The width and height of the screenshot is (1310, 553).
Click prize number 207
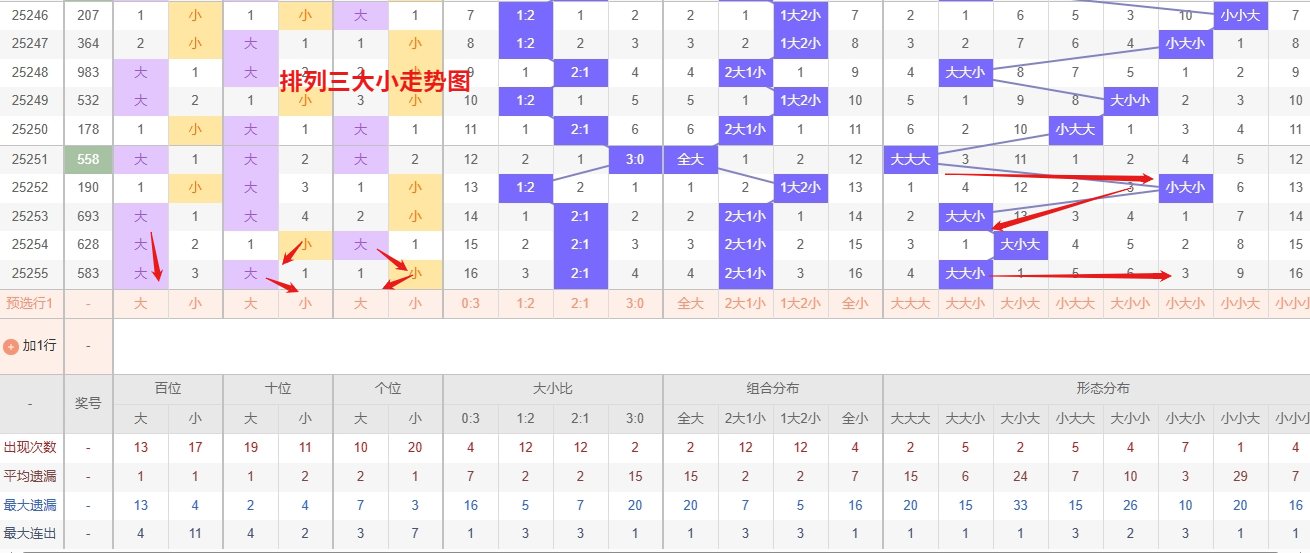coord(88,15)
